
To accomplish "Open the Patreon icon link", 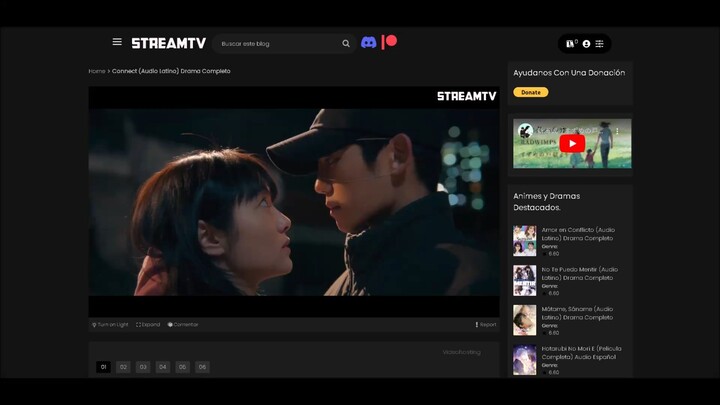I will (389, 42).
